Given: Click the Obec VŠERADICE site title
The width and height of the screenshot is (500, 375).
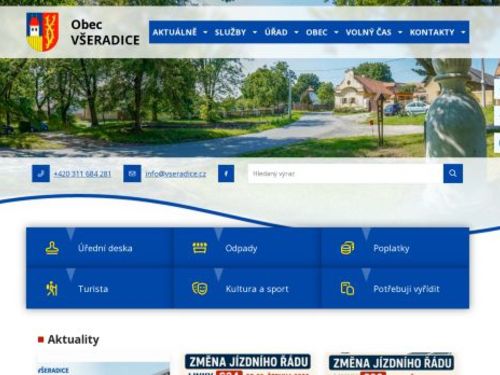Looking at the screenshot, I should tap(105, 32).
